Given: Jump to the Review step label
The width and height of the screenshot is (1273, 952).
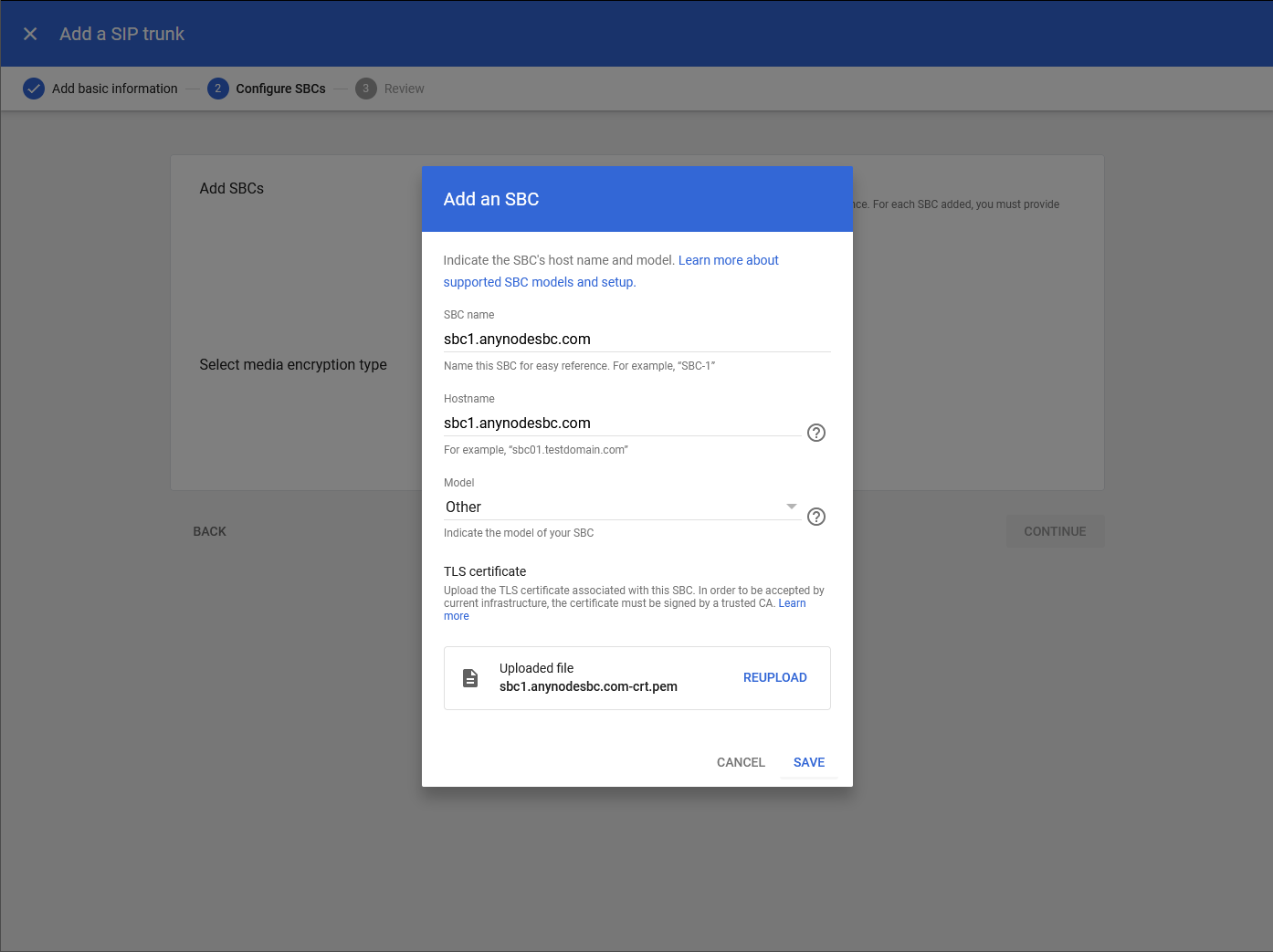Looking at the screenshot, I should pos(405,89).
